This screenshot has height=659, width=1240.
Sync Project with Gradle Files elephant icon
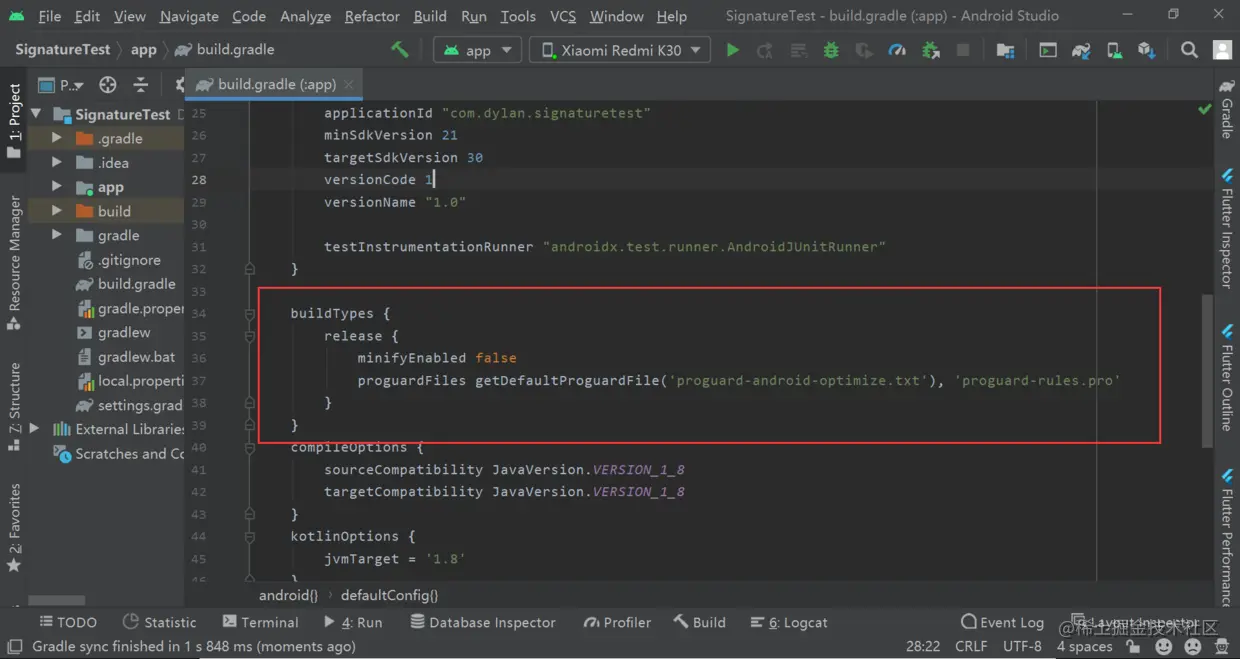tap(1081, 50)
